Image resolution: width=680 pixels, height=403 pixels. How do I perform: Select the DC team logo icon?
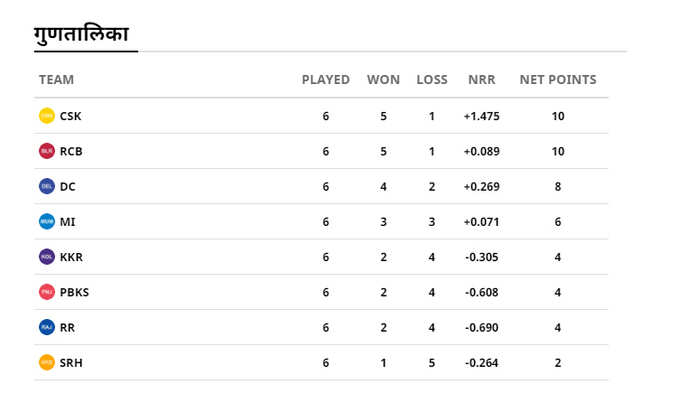pos(47,186)
